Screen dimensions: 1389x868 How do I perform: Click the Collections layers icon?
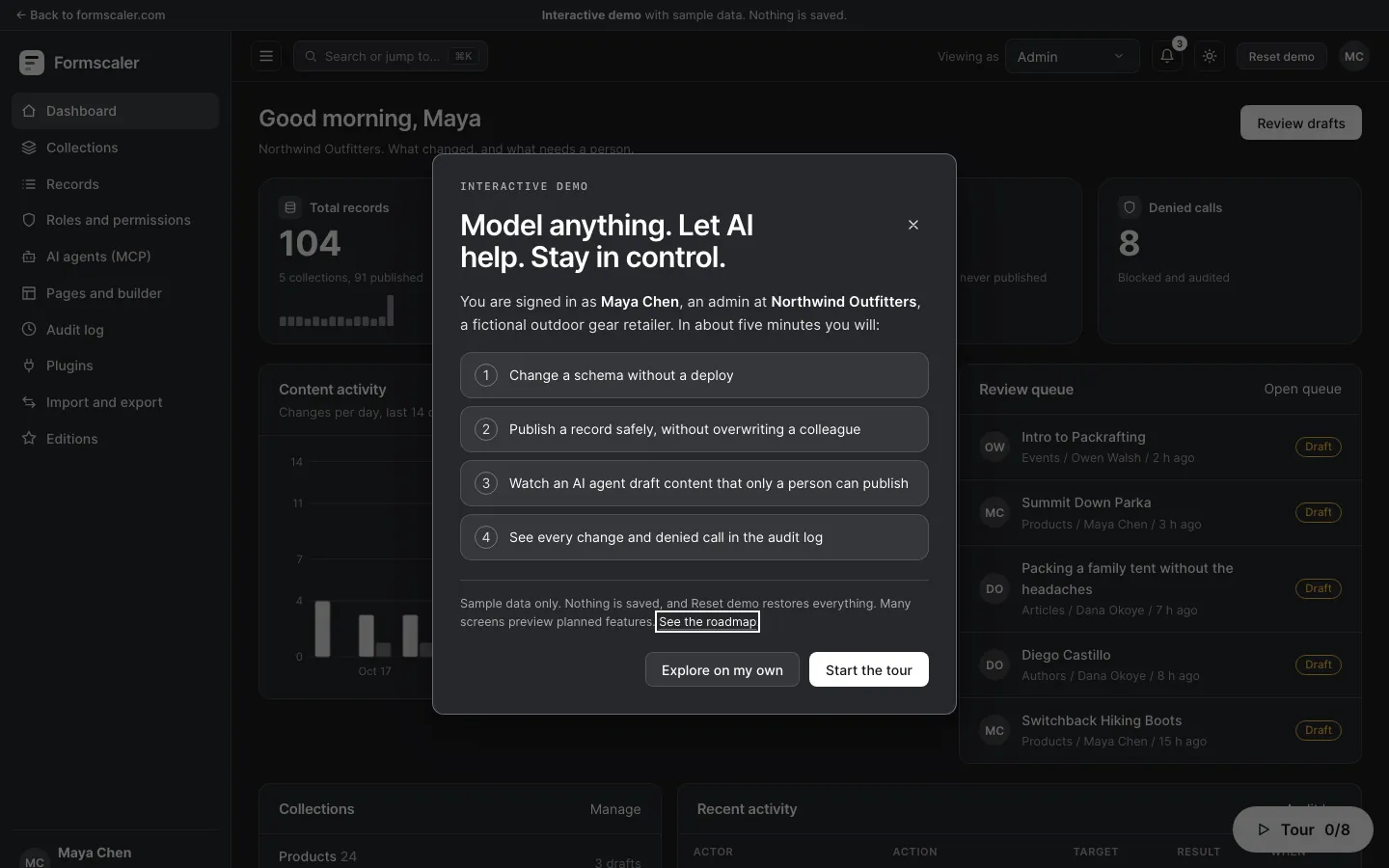[x=29, y=148]
